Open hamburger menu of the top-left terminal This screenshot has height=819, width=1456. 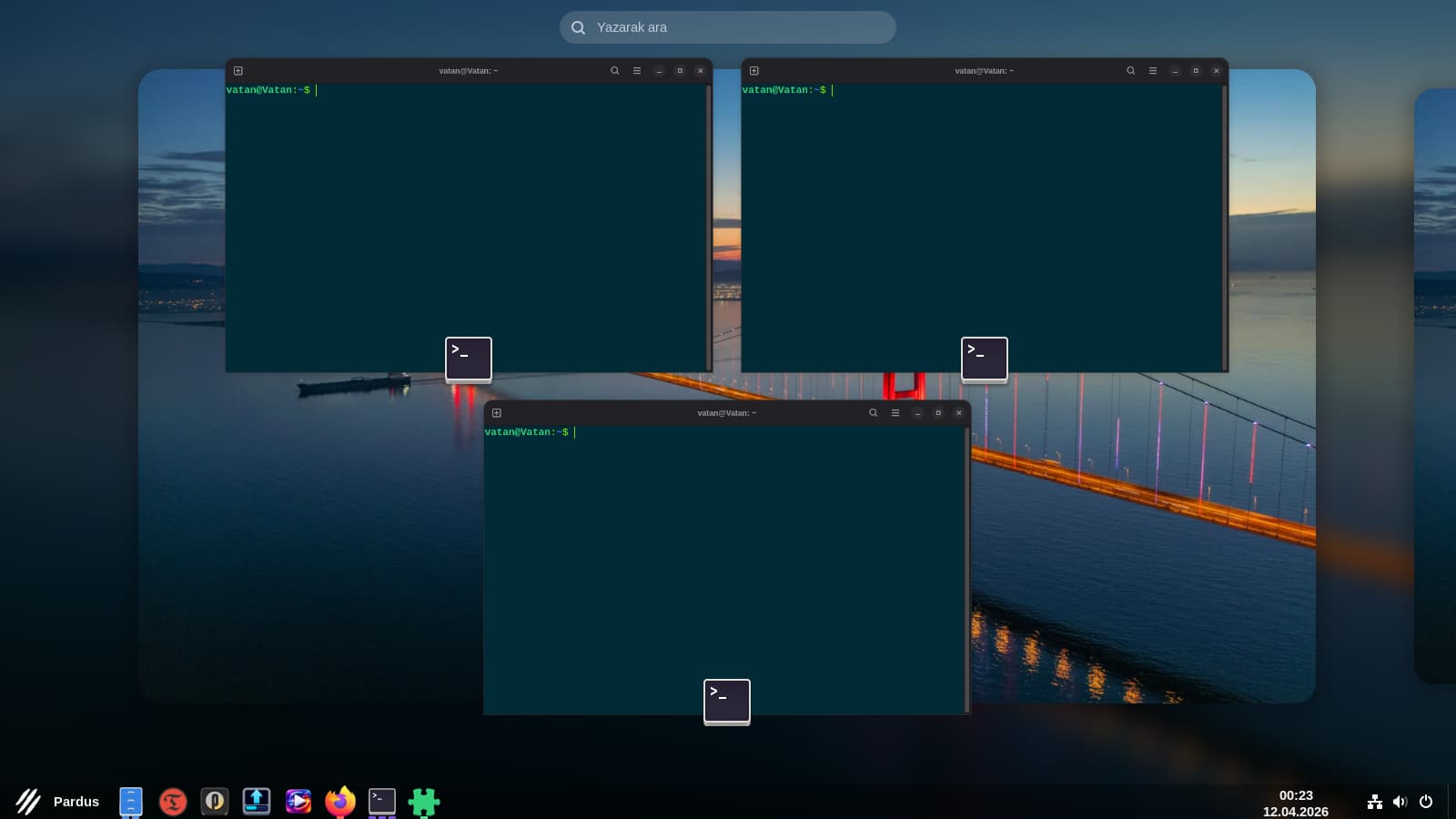click(637, 71)
